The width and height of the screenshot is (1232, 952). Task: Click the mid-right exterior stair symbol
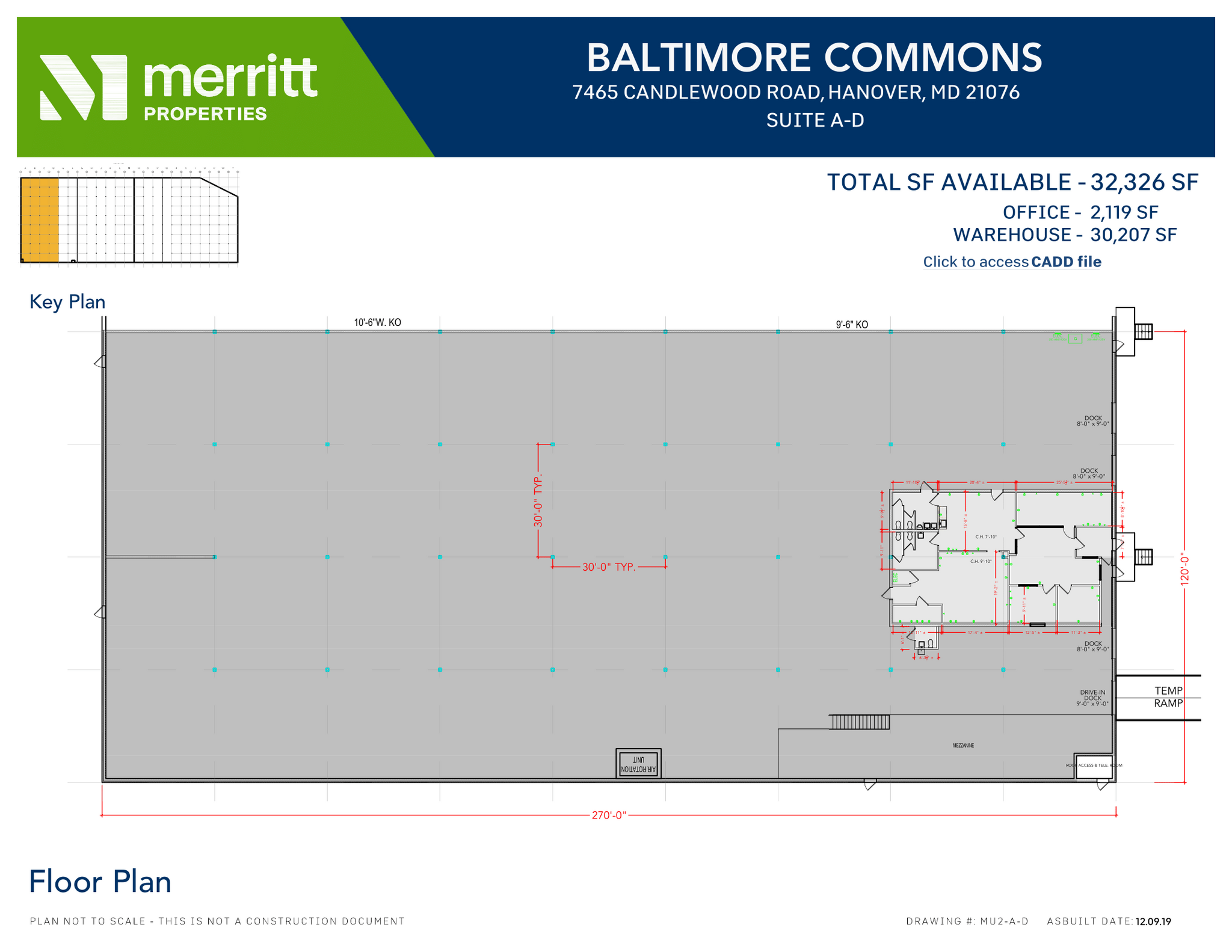pos(1144,557)
